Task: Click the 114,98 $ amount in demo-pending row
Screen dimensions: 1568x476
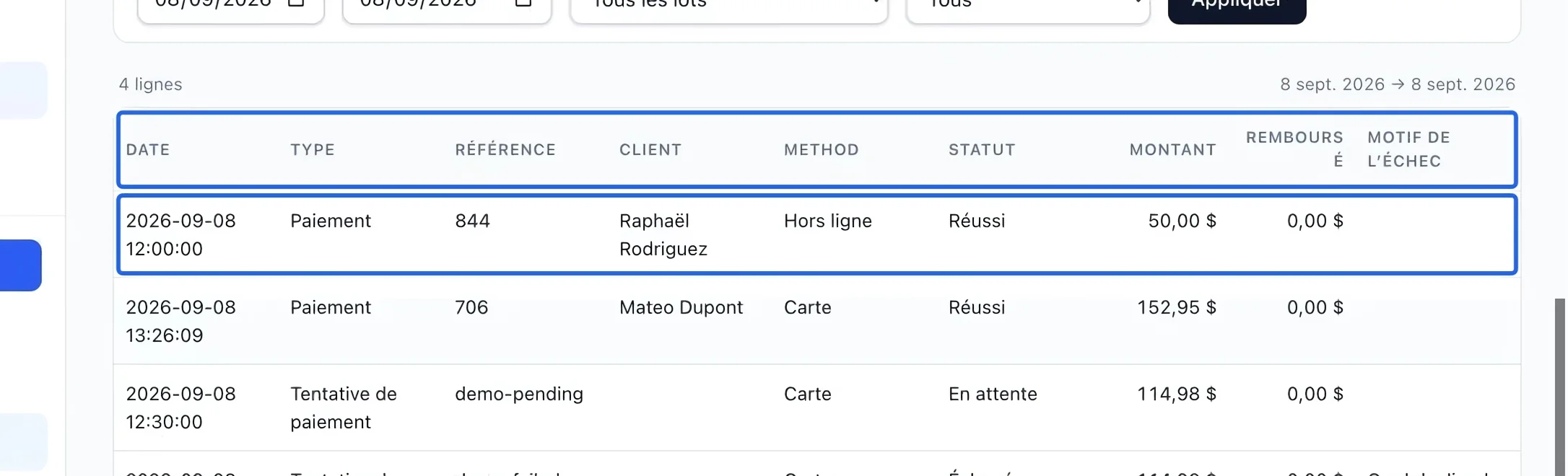Action: [1177, 394]
